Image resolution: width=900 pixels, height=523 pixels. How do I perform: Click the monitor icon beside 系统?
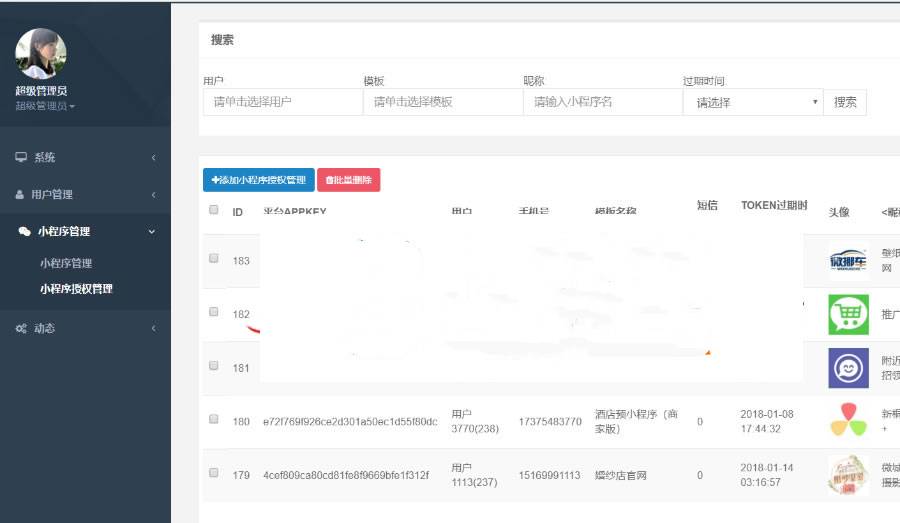tap(21, 157)
